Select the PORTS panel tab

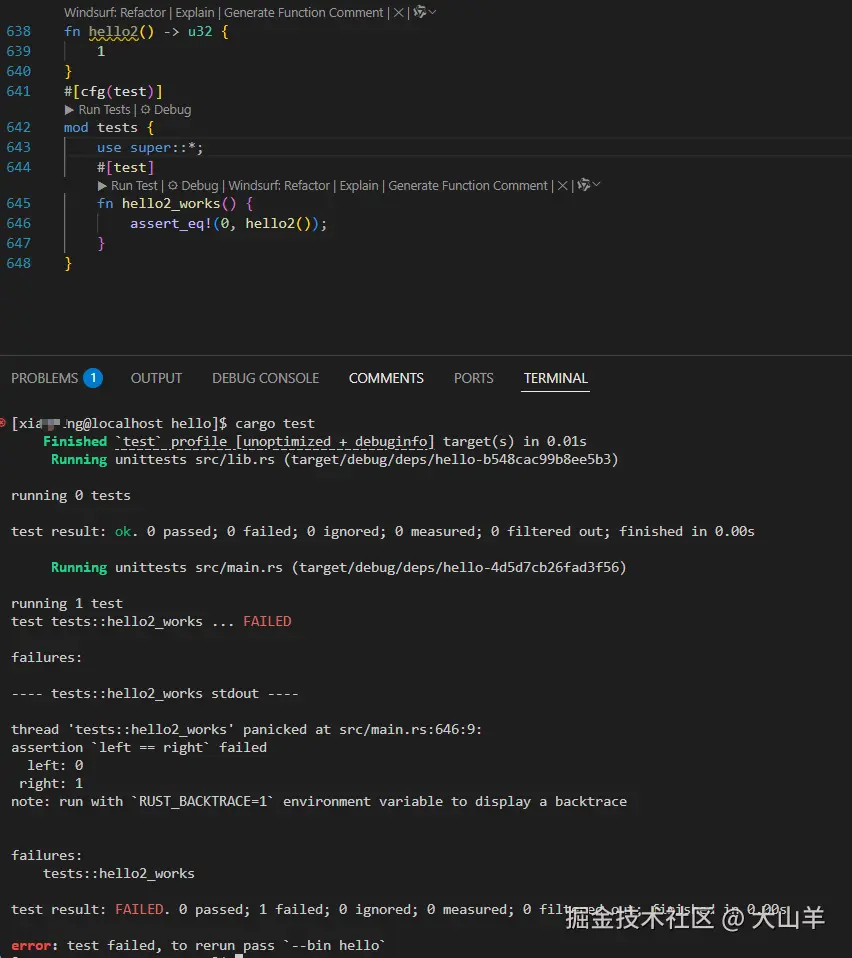coord(473,378)
